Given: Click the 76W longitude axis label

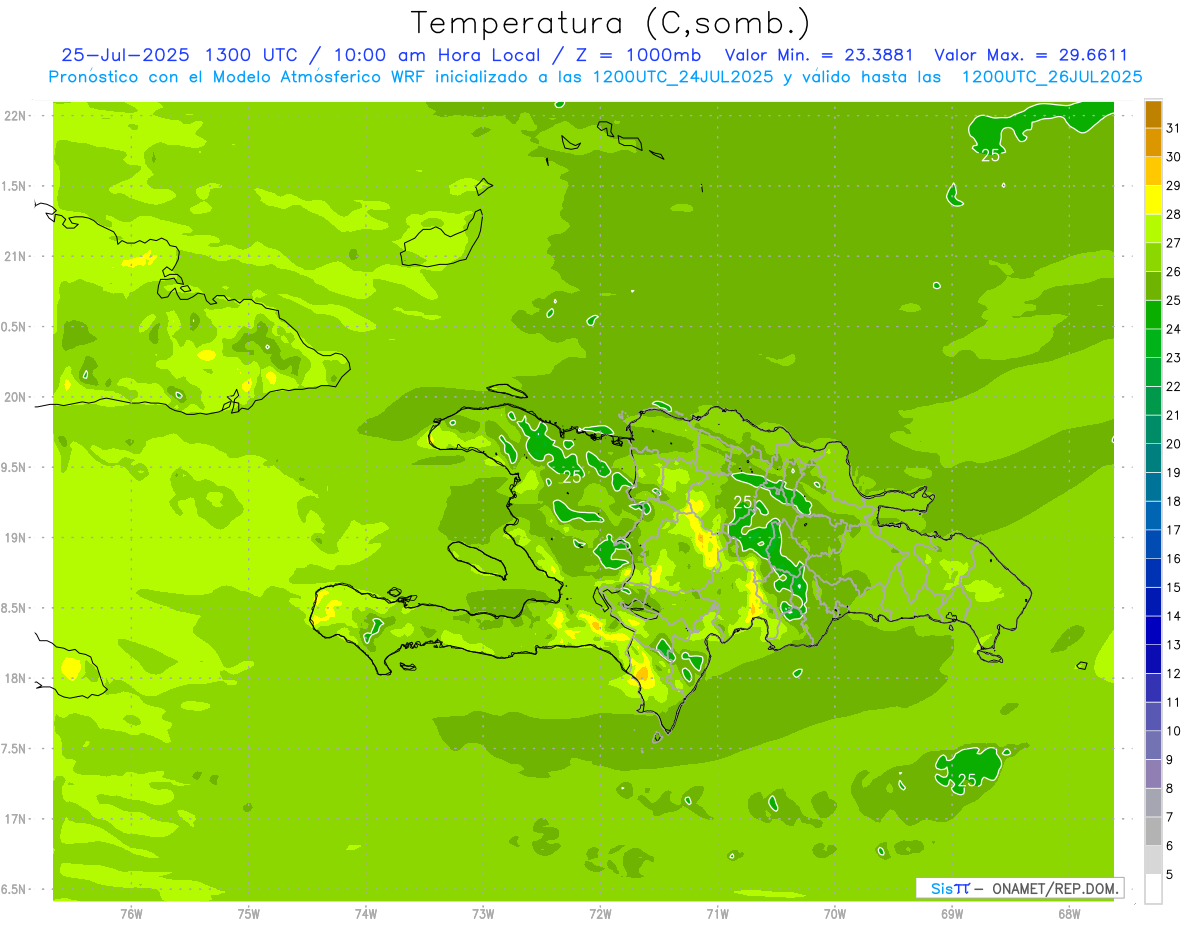Looking at the screenshot, I should 131,913.
